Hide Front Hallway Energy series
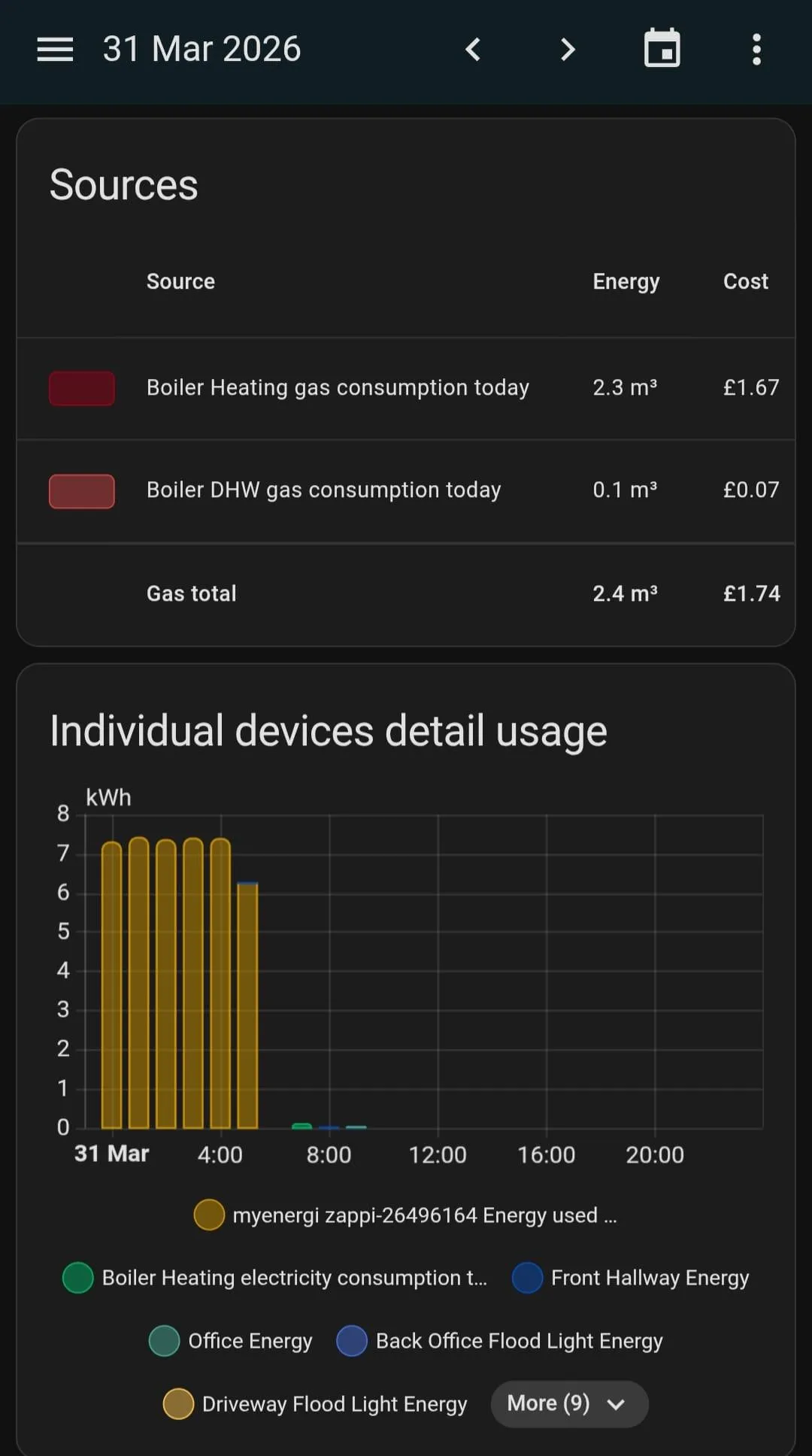 [631, 1278]
